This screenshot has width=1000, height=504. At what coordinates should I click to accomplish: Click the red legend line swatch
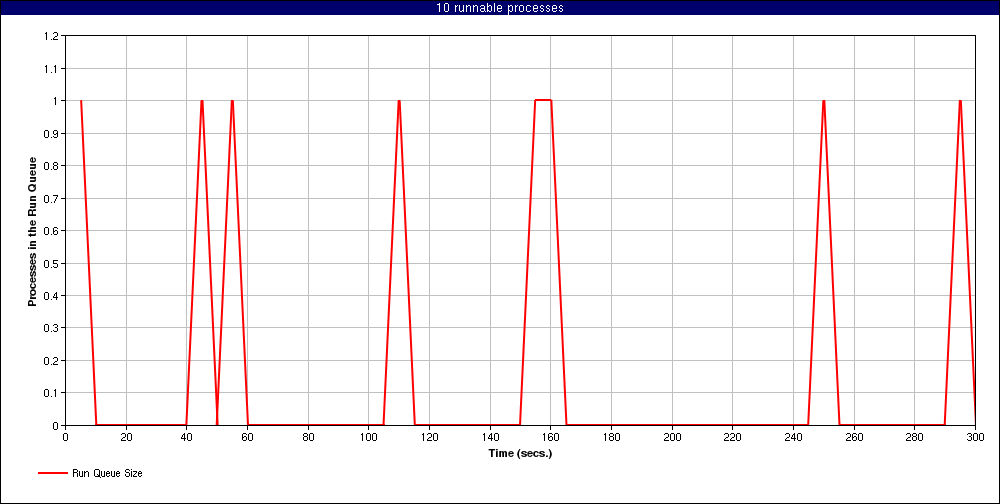(52, 473)
